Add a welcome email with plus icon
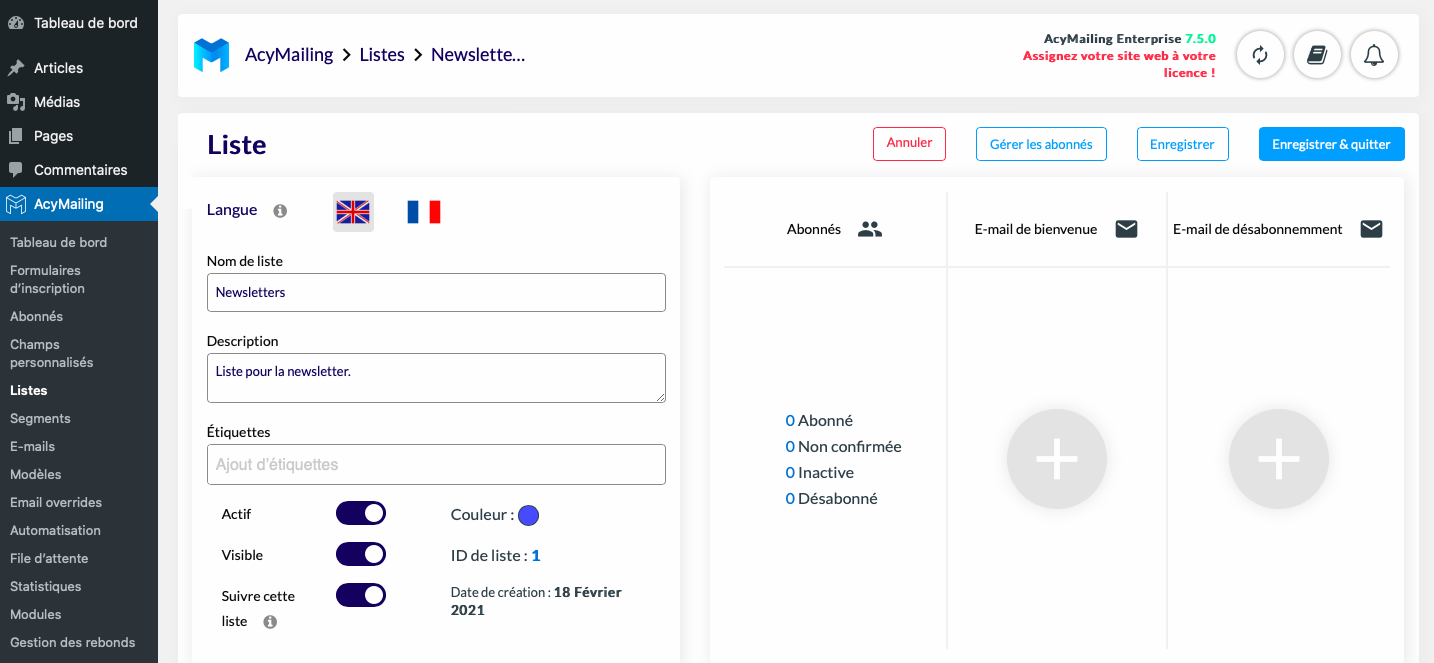The width and height of the screenshot is (1434, 663). 1057,459
